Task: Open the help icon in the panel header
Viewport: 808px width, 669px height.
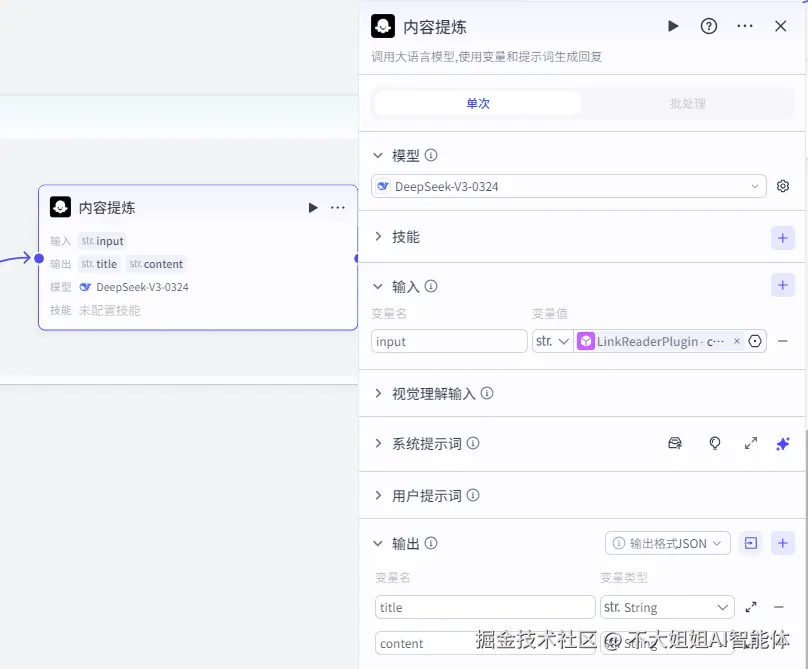Action: click(709, 26)
